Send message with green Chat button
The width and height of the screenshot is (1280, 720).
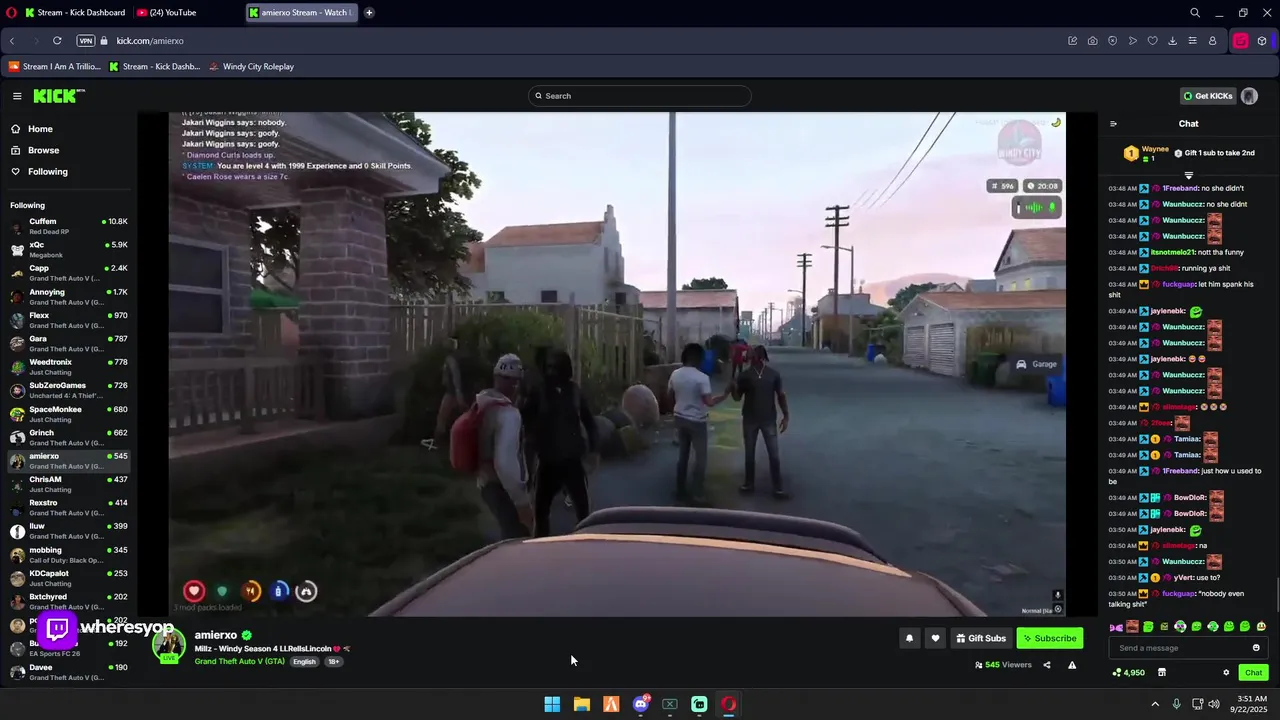coord(1253,673)
